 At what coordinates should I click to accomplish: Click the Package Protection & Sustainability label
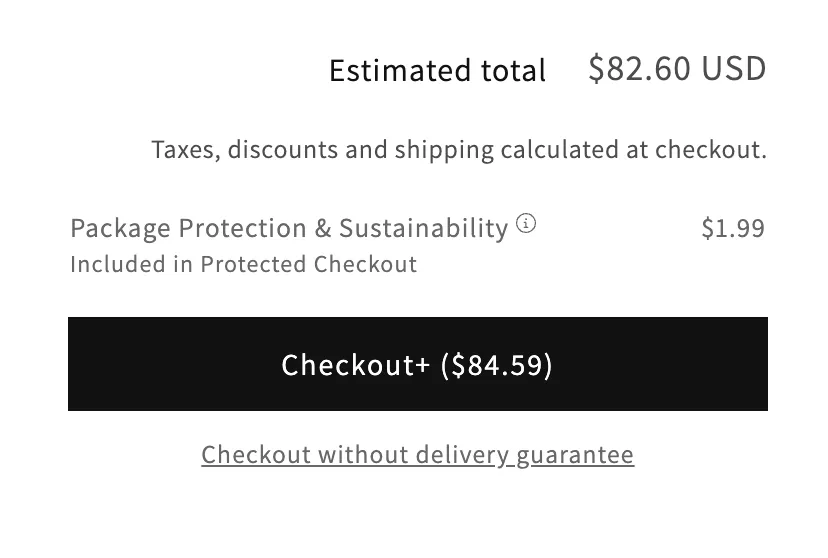pyautogui.click(x=289, y=228)
